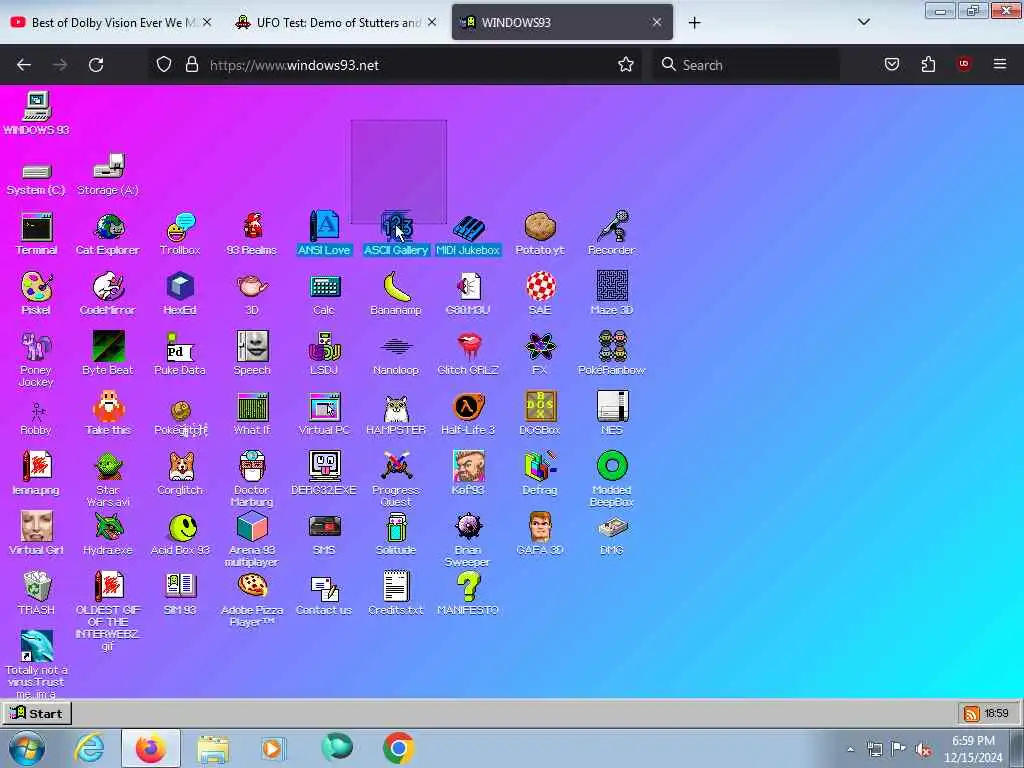This screenshot has height=768, width=1024.
Task: Open the Extensions puzzle icon
Action: [x=928, y=64]
